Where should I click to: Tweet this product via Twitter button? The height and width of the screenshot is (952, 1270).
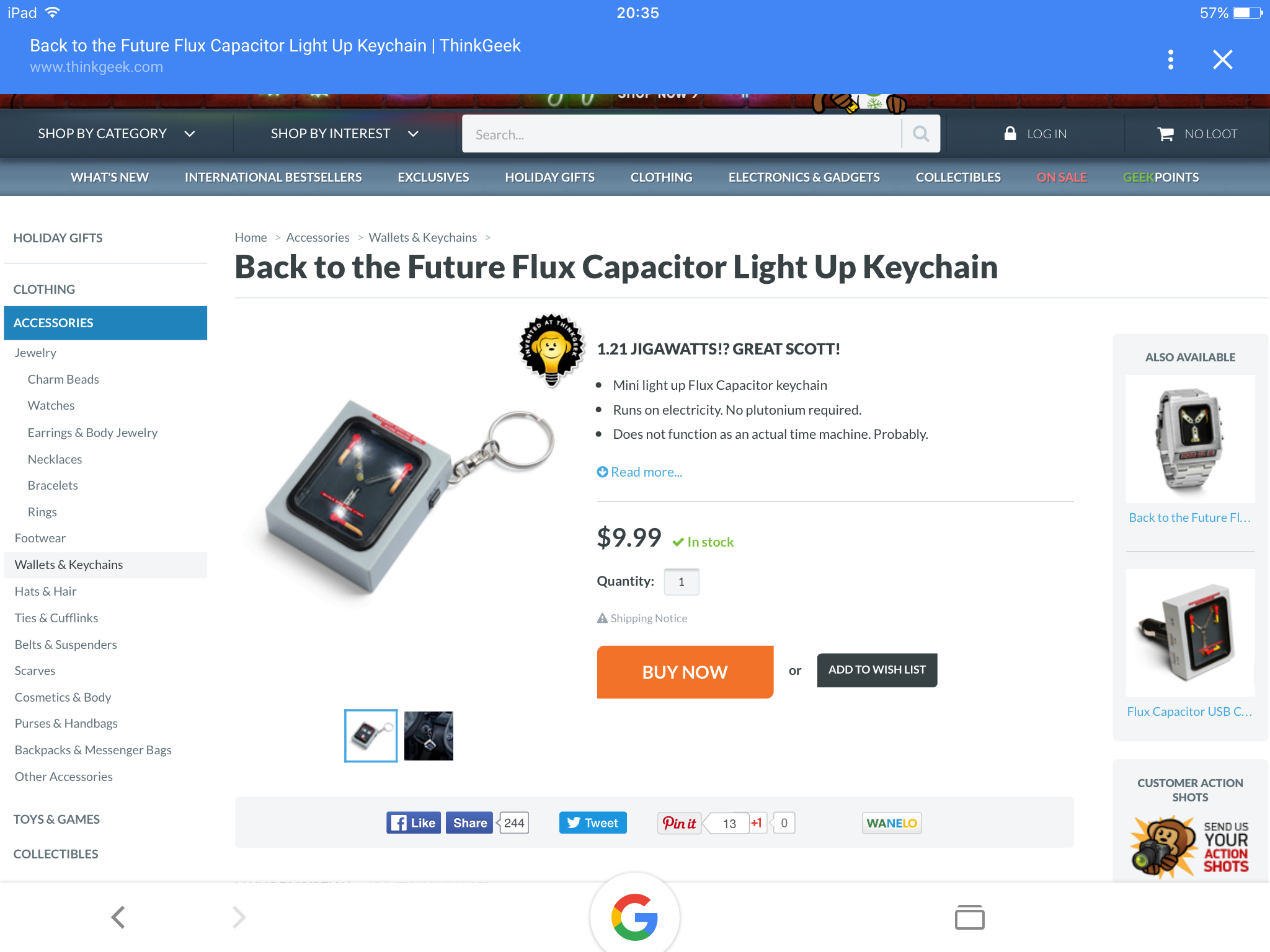click(x=593, y=822)
